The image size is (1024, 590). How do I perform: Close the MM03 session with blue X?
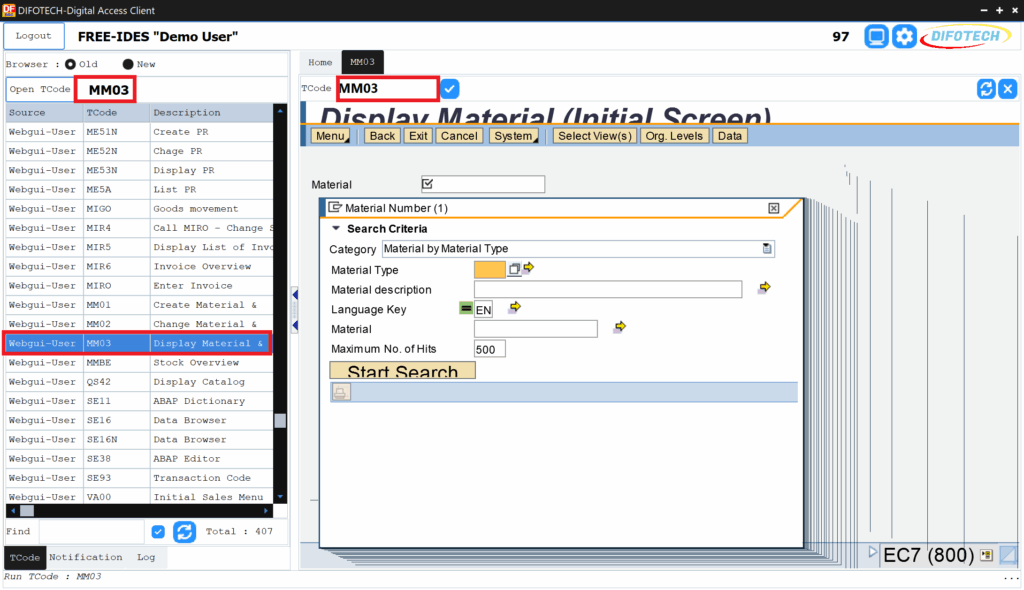1007,89
